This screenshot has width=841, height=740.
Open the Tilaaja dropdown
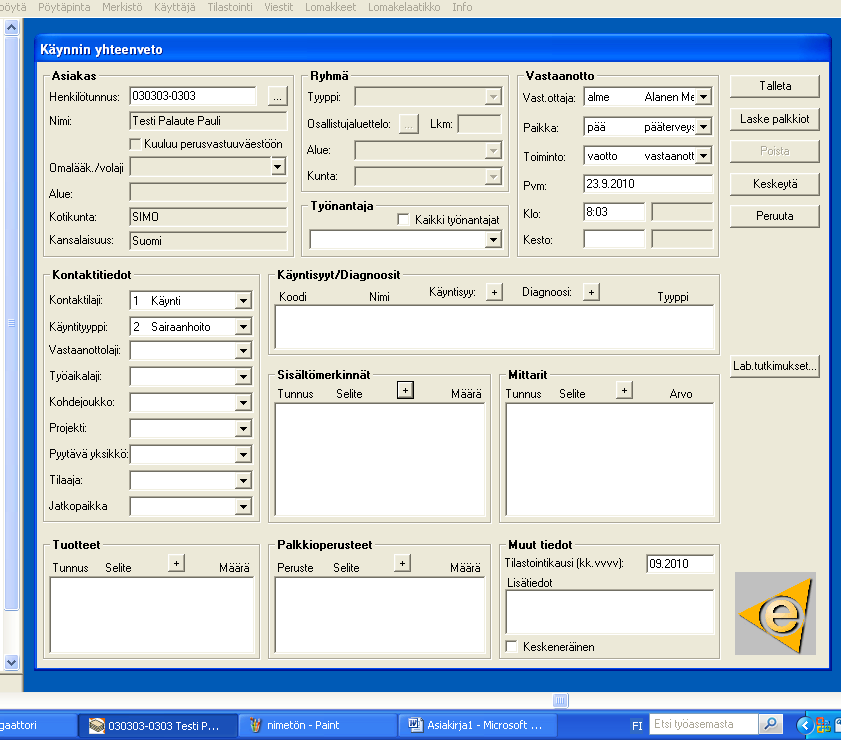click(x=244, y=480)
